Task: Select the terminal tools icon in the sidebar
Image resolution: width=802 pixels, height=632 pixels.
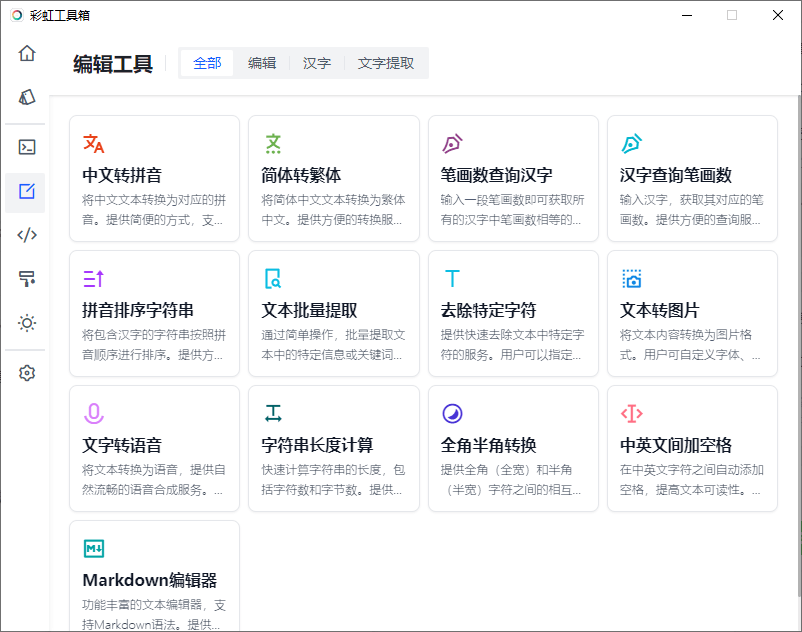Action: [27, 146]
